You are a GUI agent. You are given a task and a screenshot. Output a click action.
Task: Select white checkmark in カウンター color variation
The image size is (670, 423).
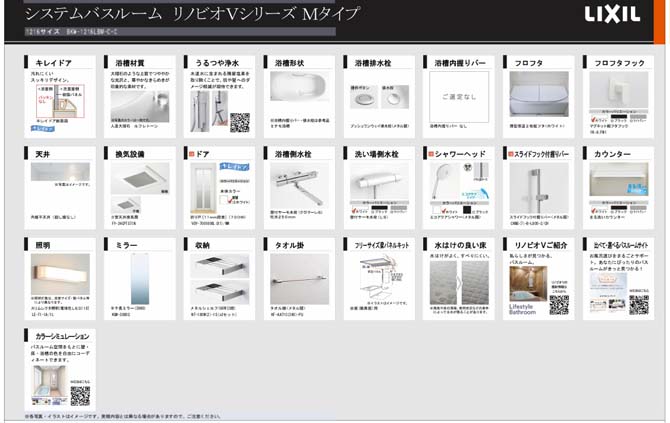coord(595,210)
